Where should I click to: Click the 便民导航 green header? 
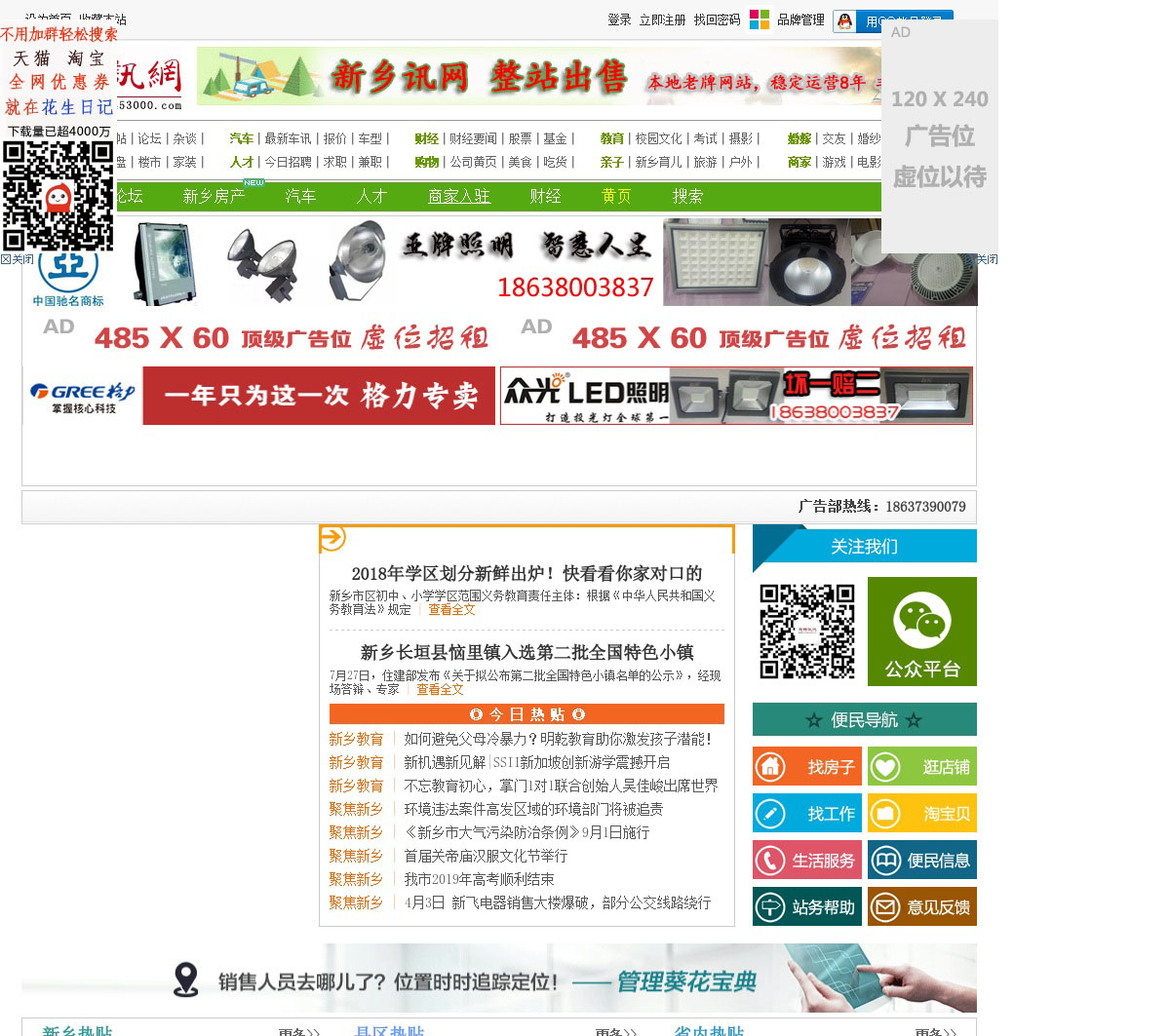pos(864,719)
